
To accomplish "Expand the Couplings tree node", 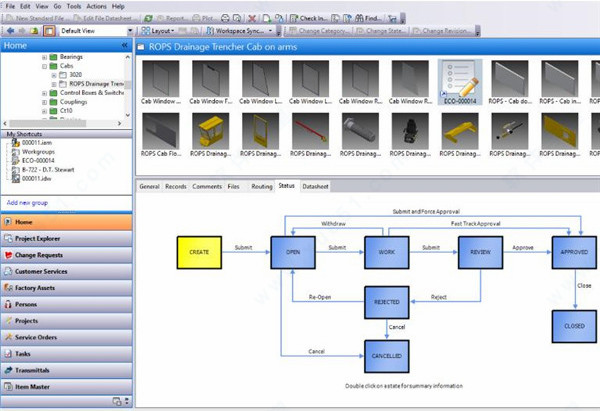I will pos(44,102).
